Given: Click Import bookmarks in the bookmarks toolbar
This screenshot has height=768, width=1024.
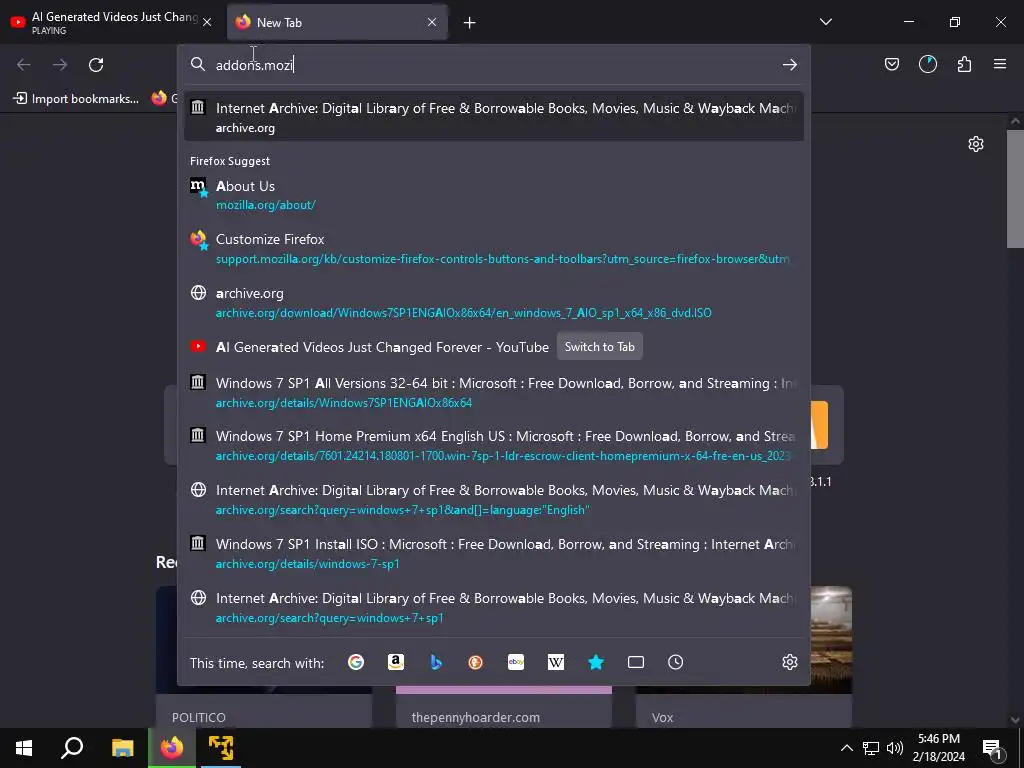Looking at the screenshot, I should (x=76, y=99).
